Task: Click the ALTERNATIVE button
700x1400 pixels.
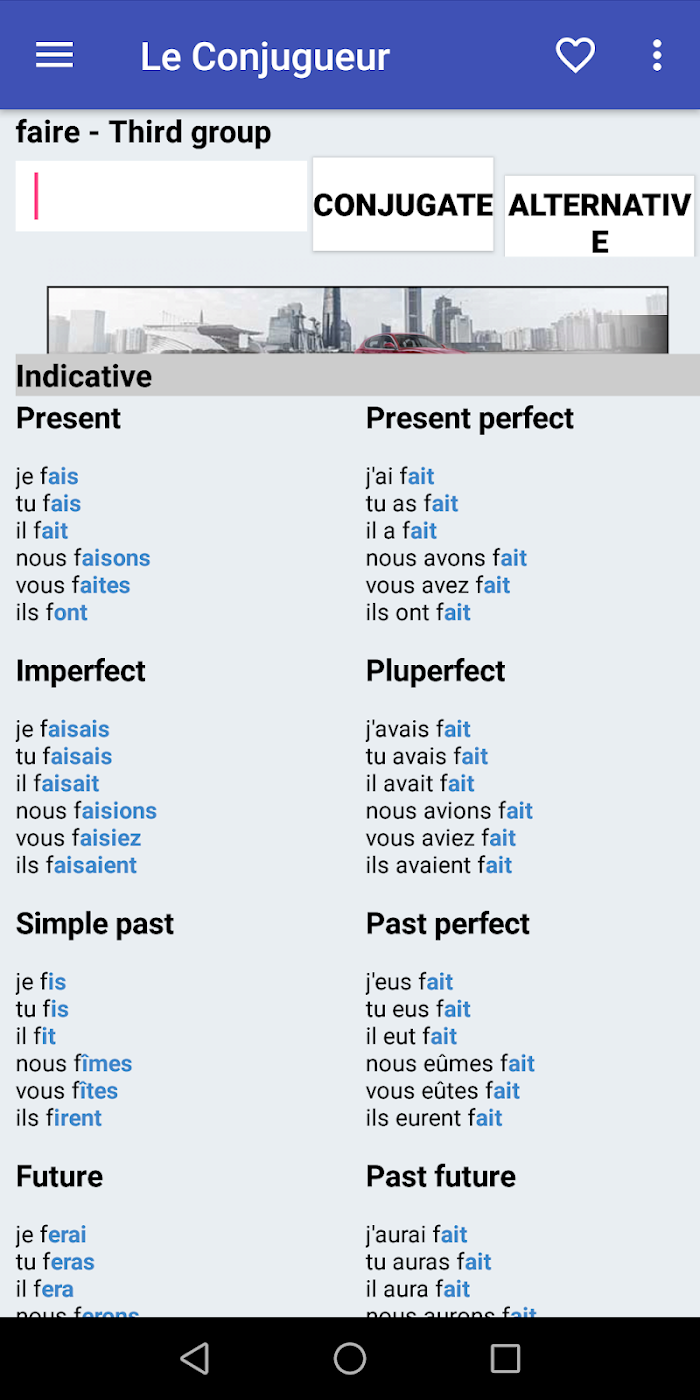Action: coord(599,216)
